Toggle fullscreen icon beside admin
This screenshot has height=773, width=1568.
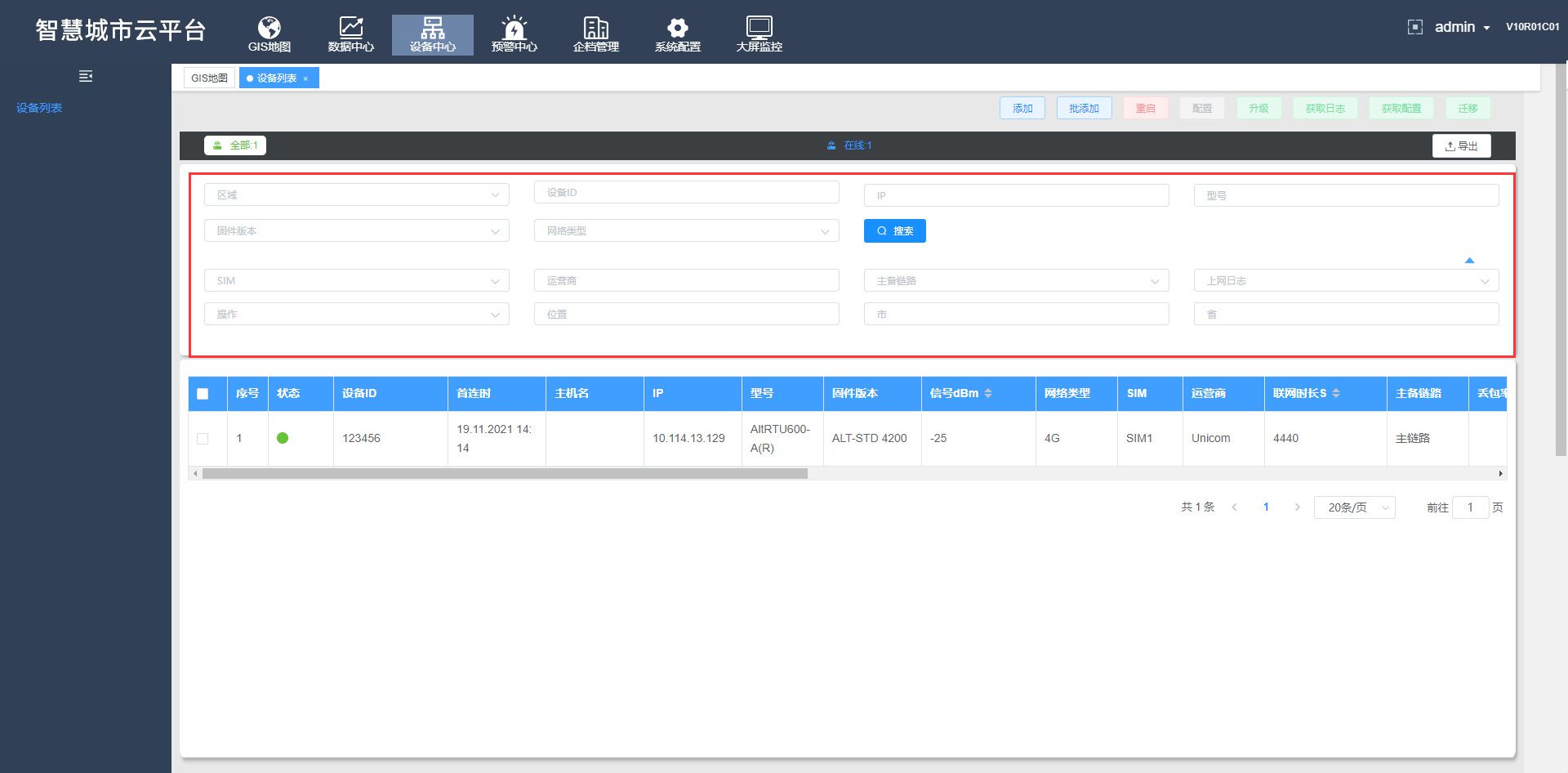coord(1414,27)
